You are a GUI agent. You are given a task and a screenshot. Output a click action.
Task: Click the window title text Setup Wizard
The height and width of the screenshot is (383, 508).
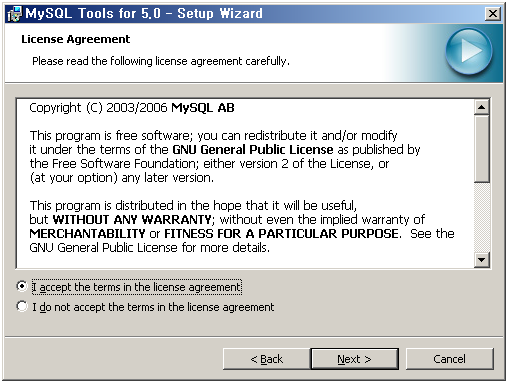click(220, 14)
